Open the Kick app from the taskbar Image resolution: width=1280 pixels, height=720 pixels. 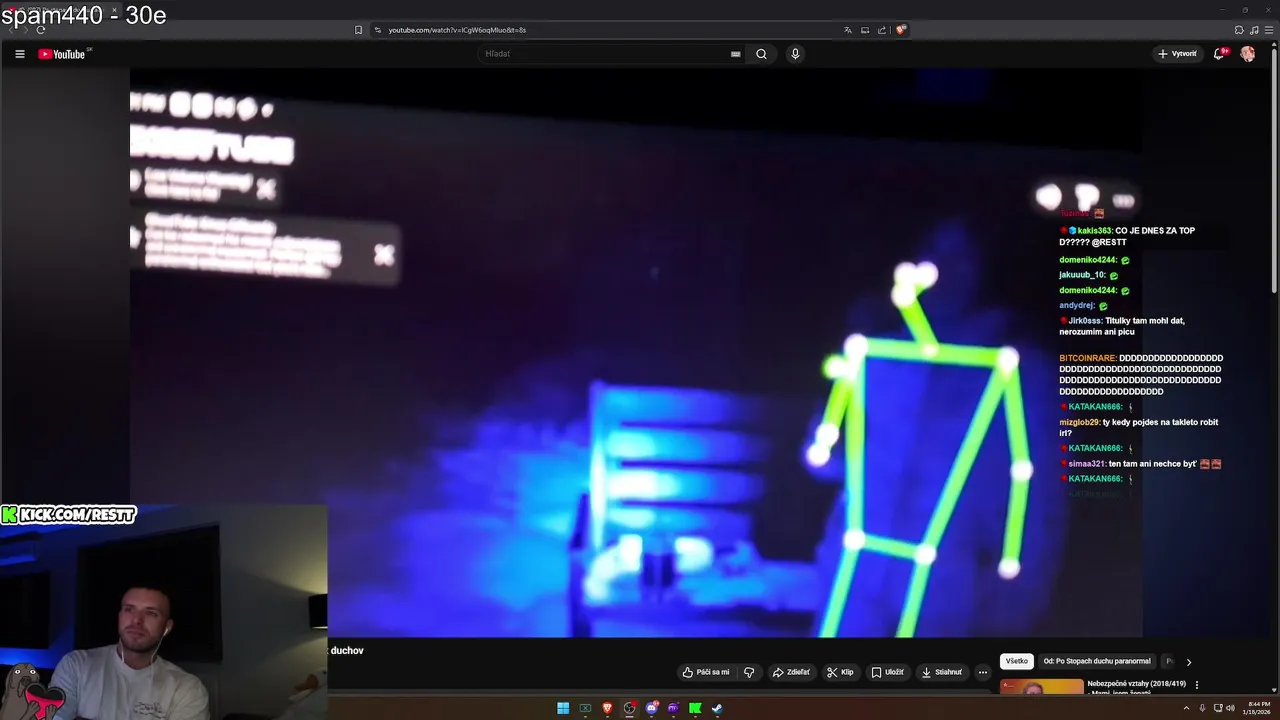pyautogui.click(x=695, y=708)
